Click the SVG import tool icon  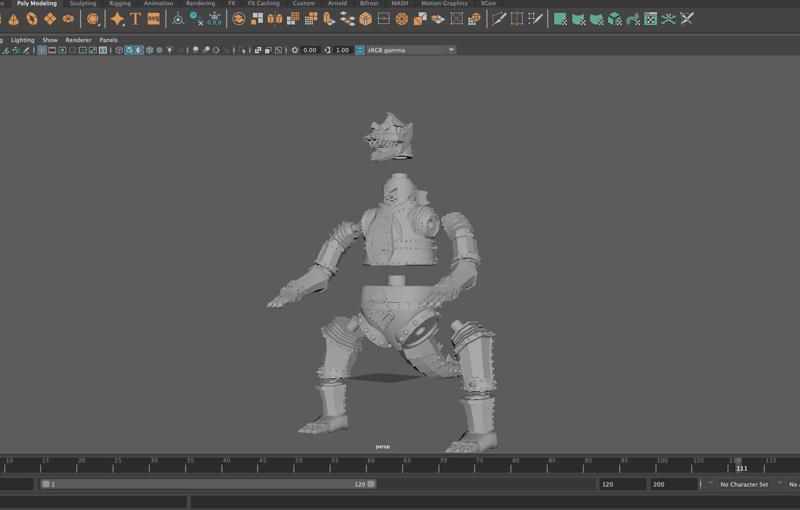tap(153, 19)
